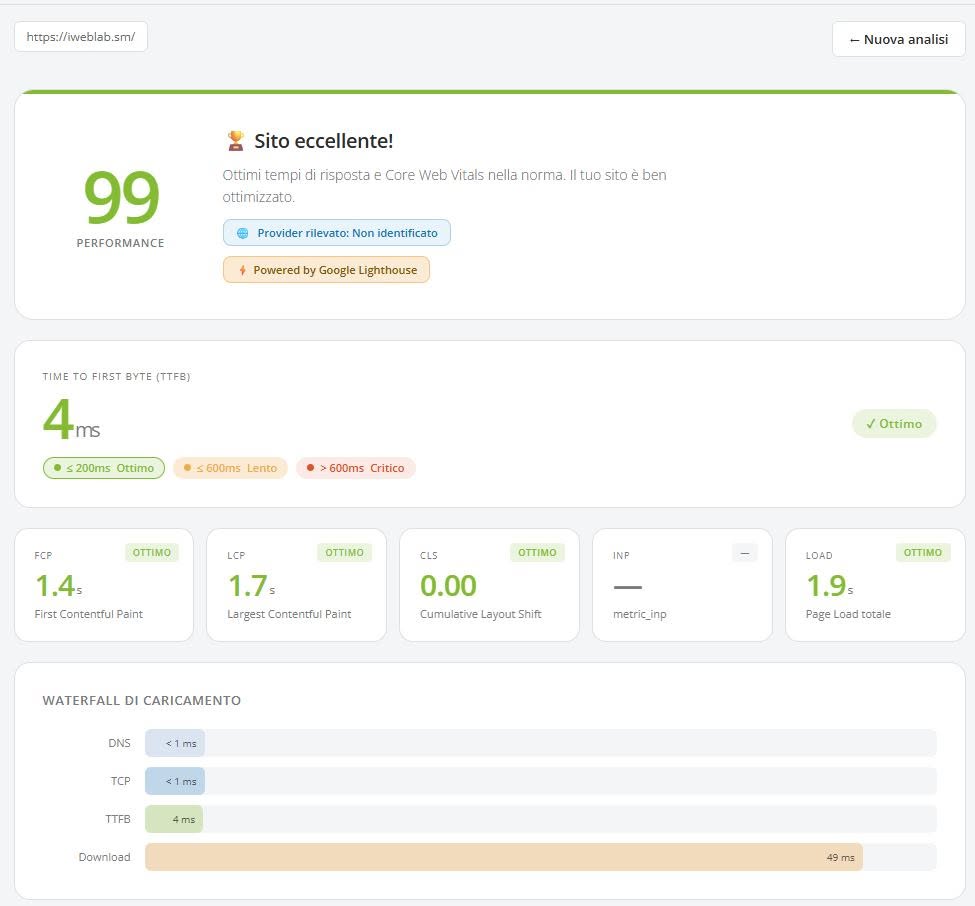975x906 pixels.
Task: Click the lightning icon in Lighthouse badge
Action: point(243,270)
